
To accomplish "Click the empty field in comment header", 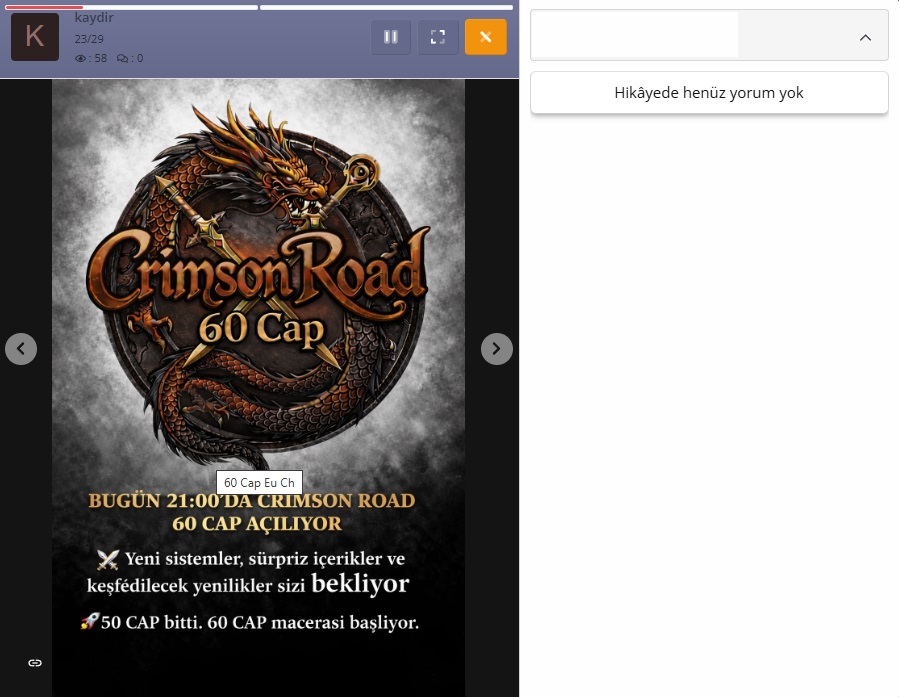I will pyautogui.click(x=636, y=36).
